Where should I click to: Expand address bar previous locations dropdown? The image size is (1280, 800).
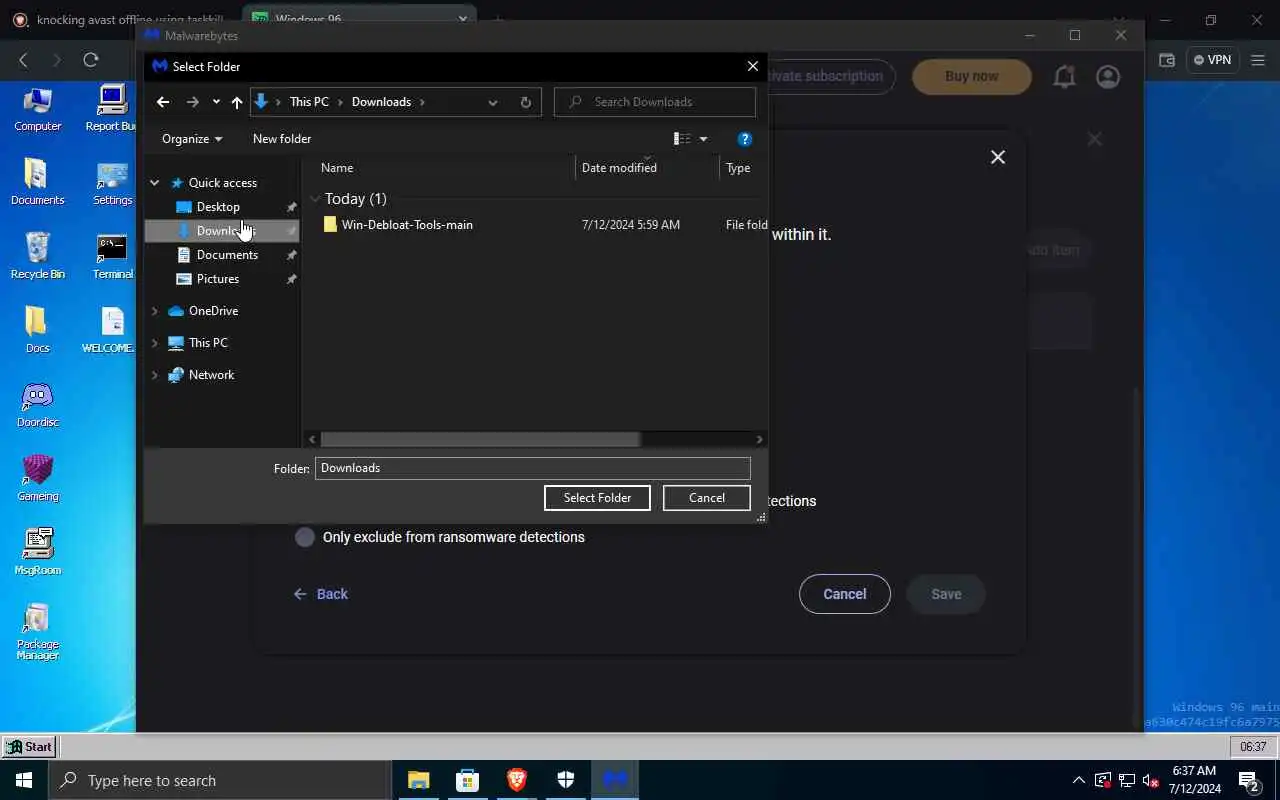tap(493, 102)
